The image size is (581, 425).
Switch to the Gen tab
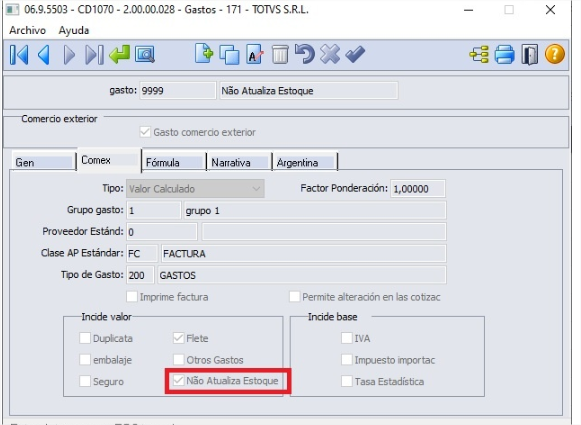[x=44, y=162]
